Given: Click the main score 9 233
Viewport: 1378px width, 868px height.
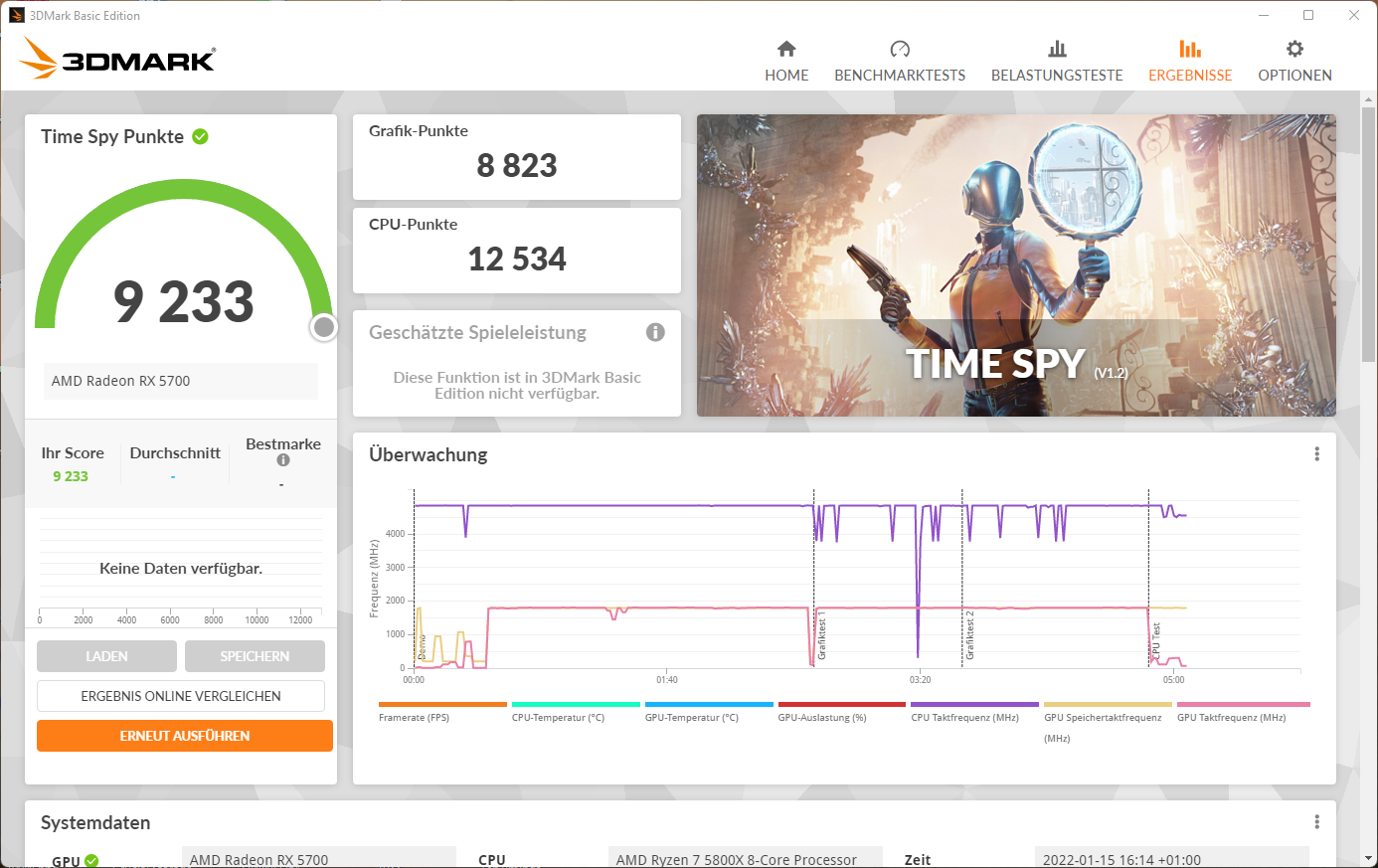Looking at the screenshot, I should point(184,301).
